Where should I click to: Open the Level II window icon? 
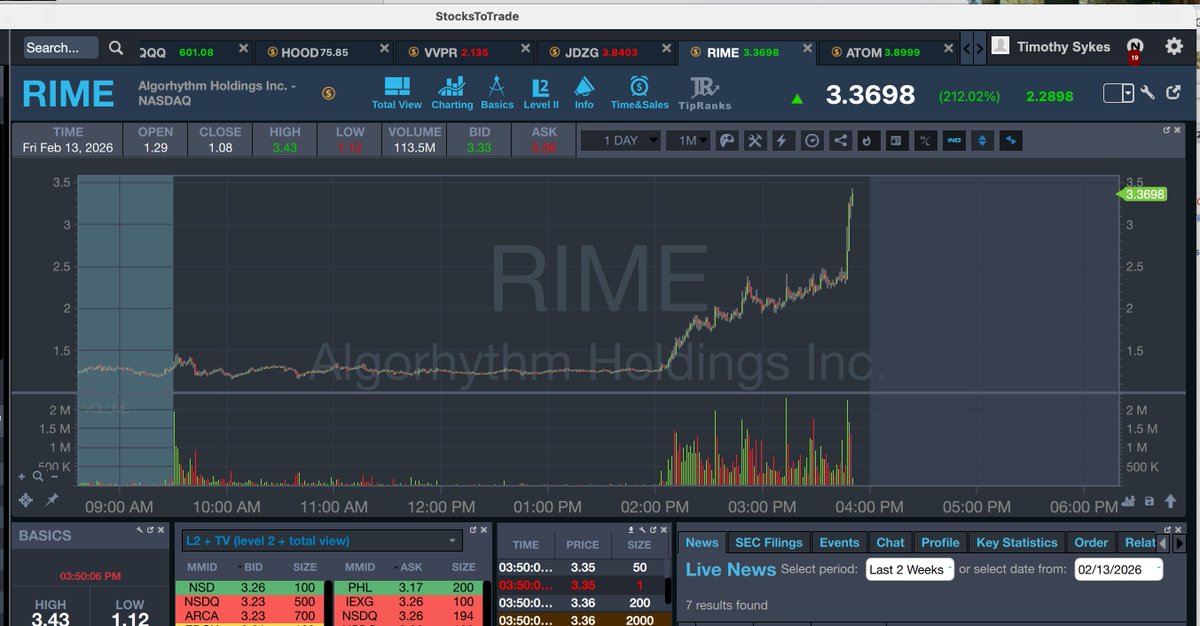pos(541,91)
